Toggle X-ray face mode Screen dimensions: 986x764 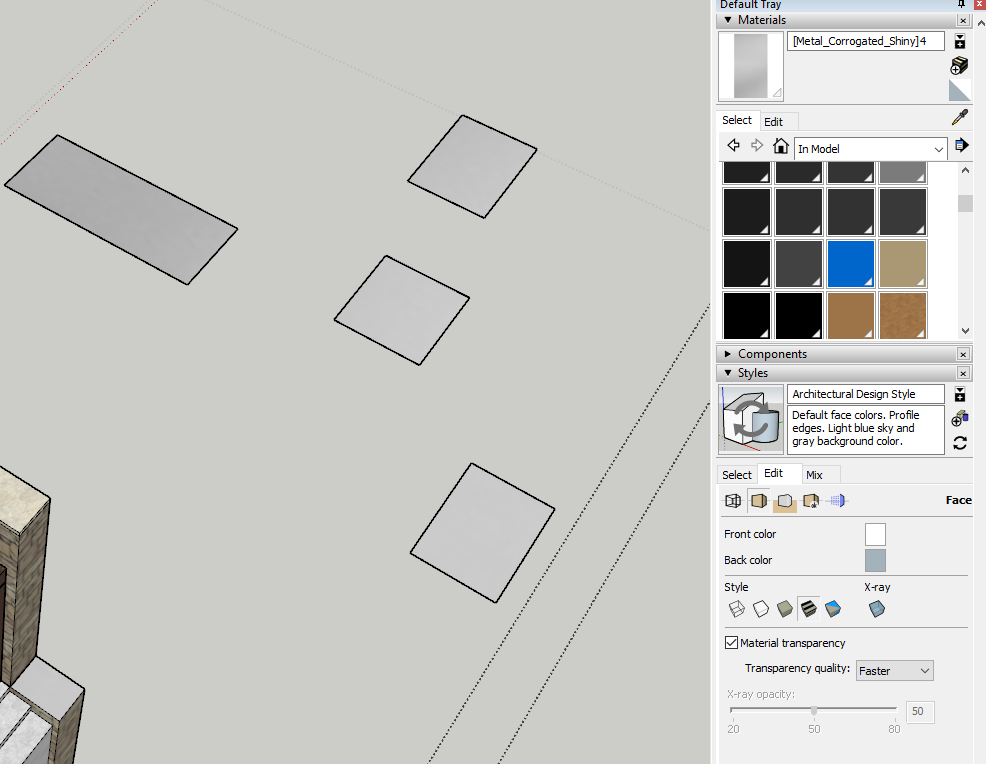pos(877,609)
